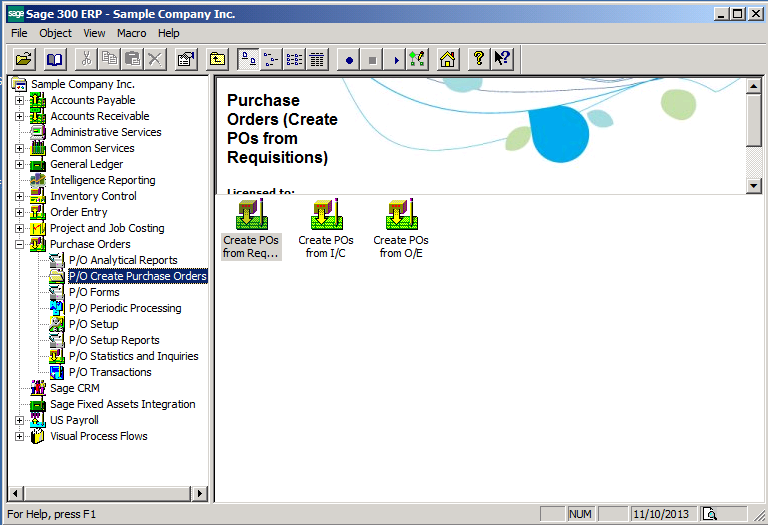
Task: Open the View menu
Action: click(x=94, y=33)
